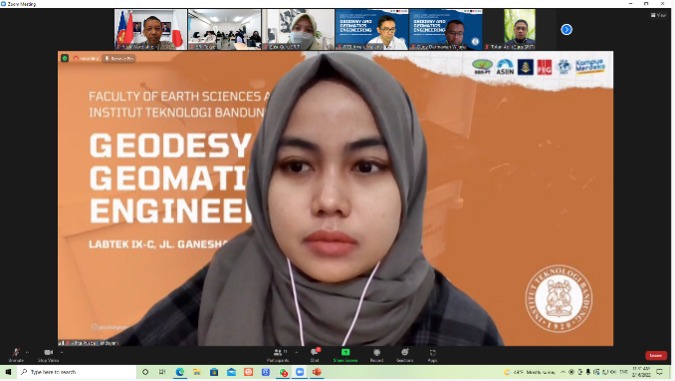This screenshot has height=381, width=675.
Task: Open the Chat icon with unread badge
Action: 315,355
